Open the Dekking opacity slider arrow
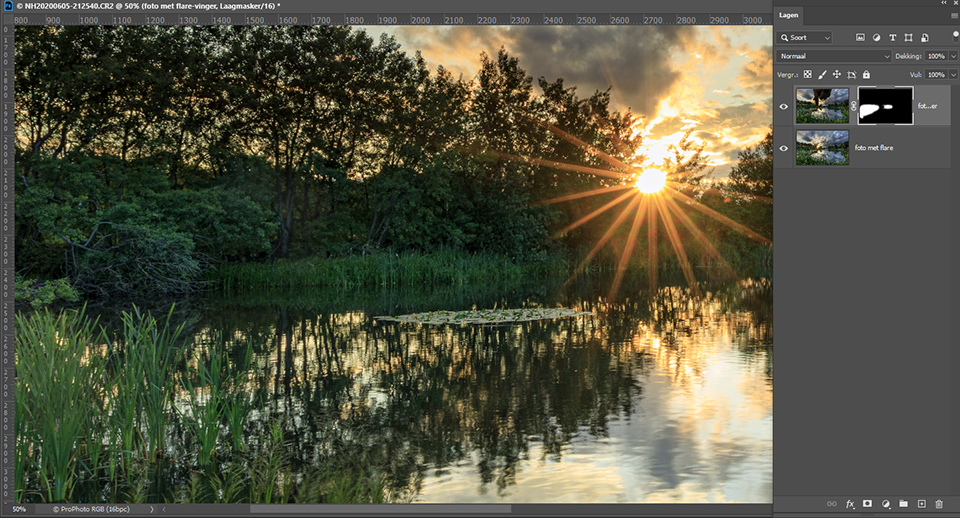 (x=953, y=56)
